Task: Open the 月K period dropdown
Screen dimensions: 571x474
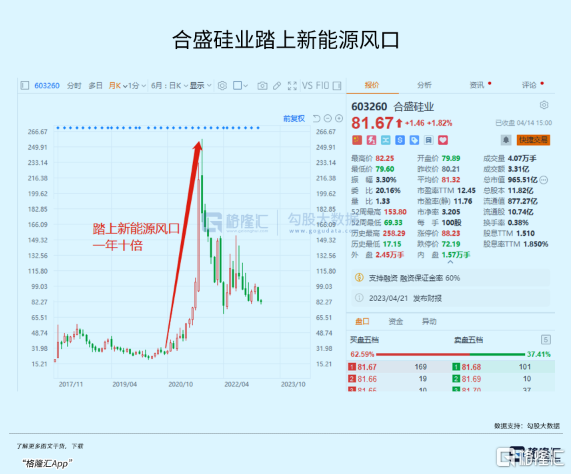Action: click(x=118, y=86)
